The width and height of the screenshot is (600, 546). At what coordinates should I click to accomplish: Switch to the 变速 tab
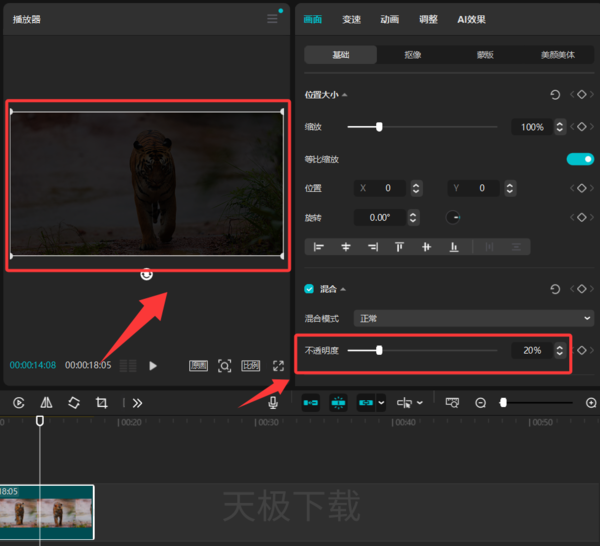(x=351, y=19)
